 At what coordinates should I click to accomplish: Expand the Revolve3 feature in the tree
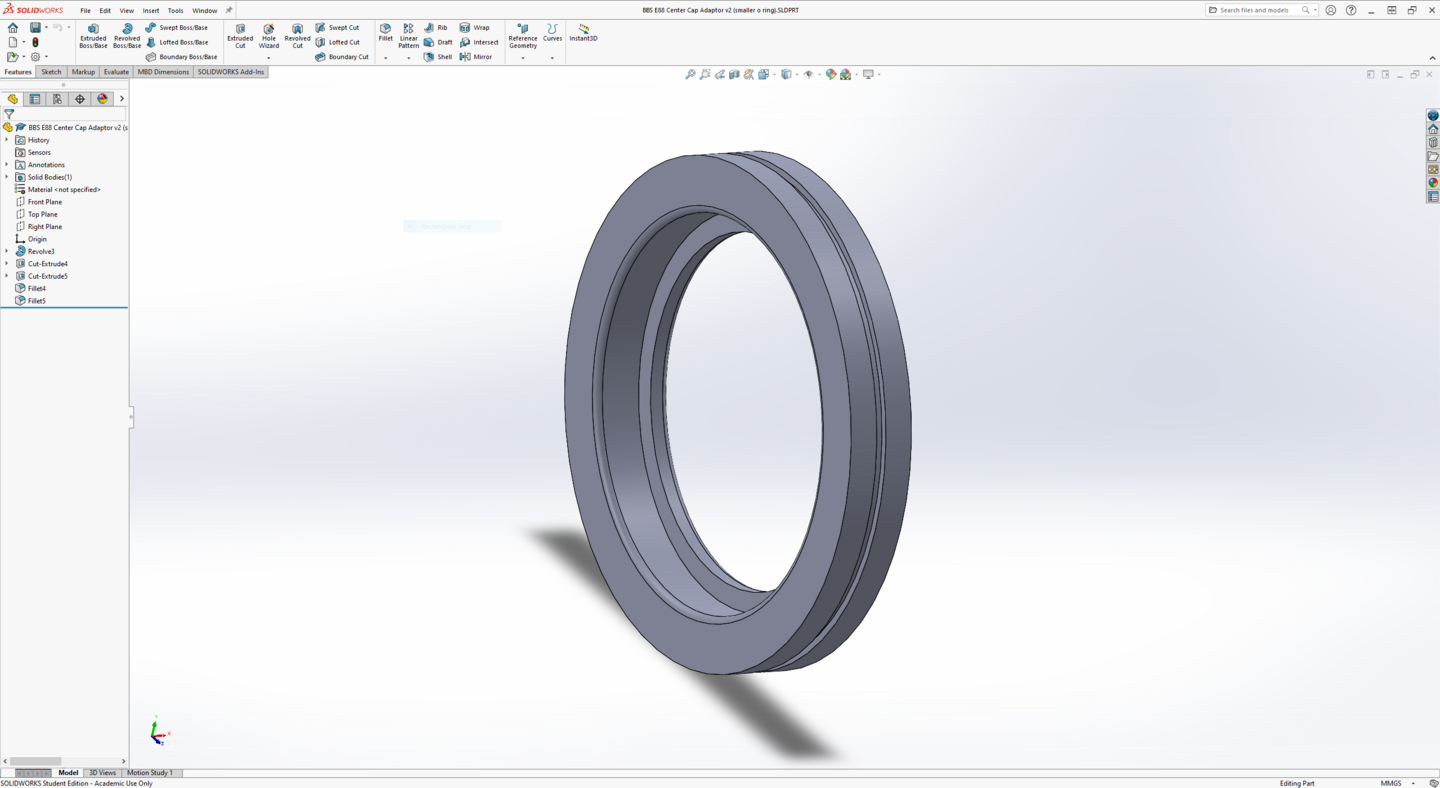pos(7,251)
